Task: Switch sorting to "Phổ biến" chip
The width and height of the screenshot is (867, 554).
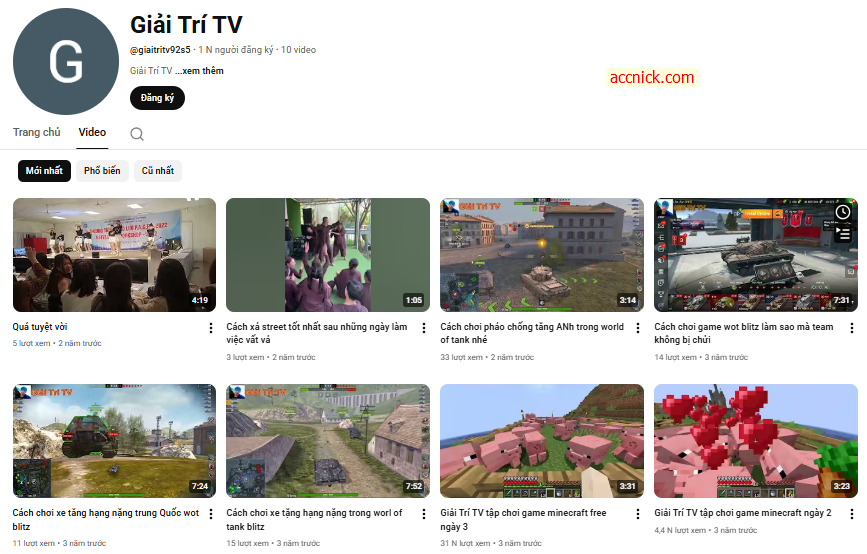Action: point(102,171)
